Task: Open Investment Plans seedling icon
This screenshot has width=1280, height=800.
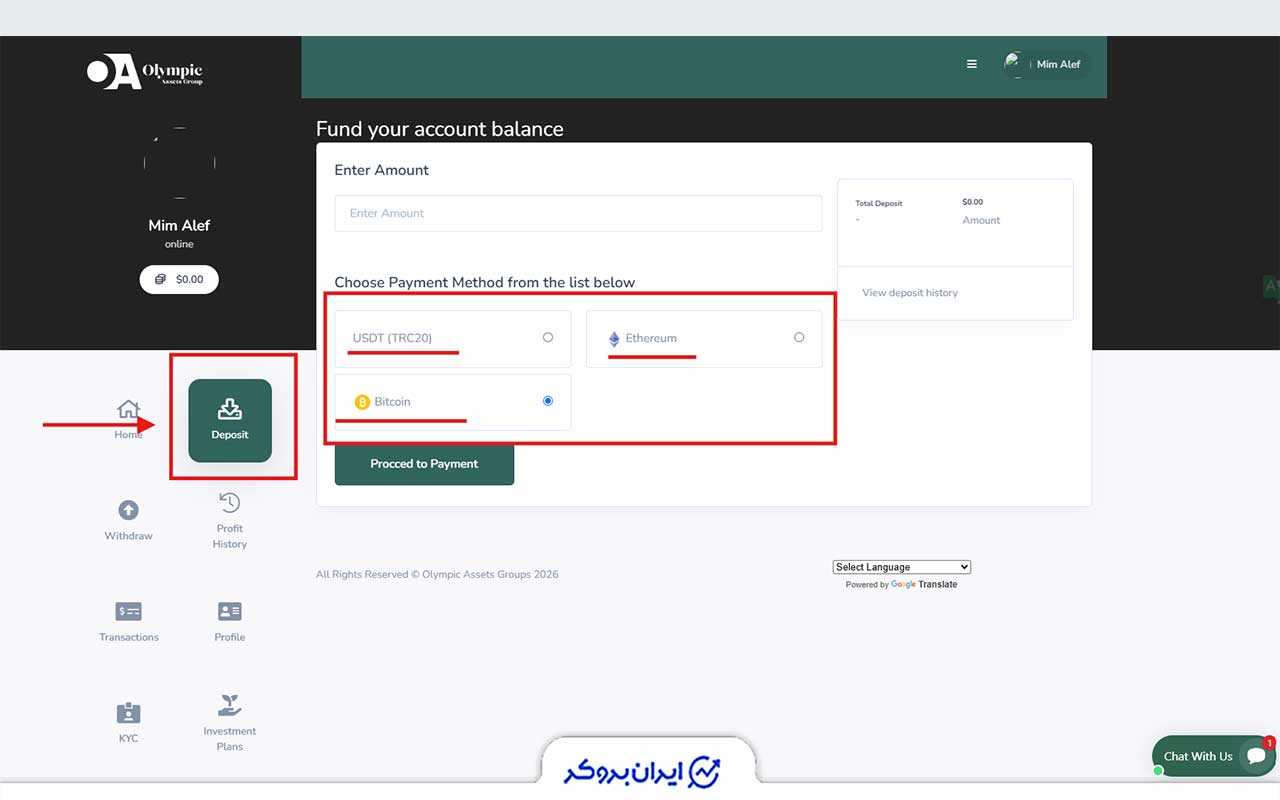Action: coord(230,705)
